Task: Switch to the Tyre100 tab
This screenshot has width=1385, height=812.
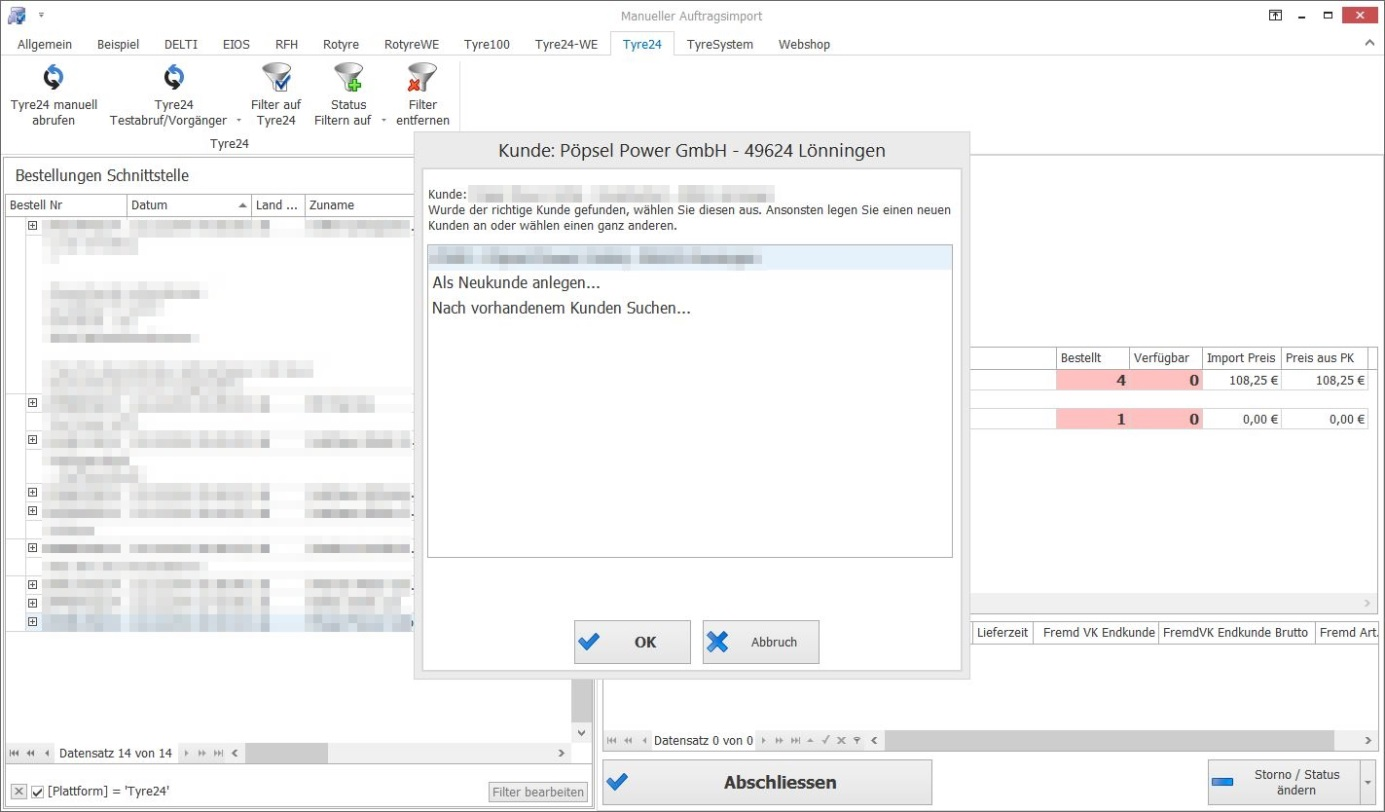Action: pos(487,44)
